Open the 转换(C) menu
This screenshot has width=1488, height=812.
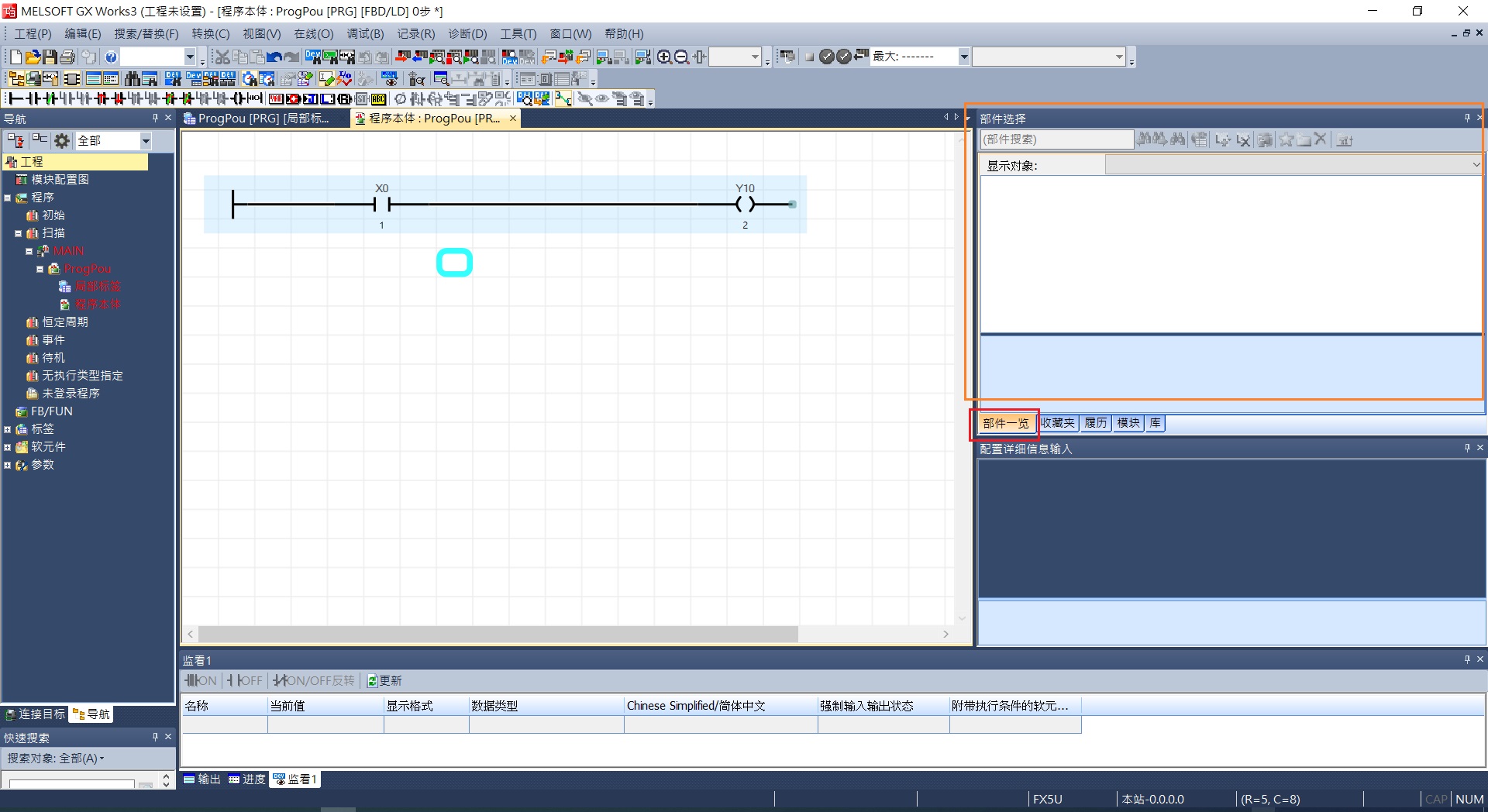pyautogui.click(x=210, y=34)
